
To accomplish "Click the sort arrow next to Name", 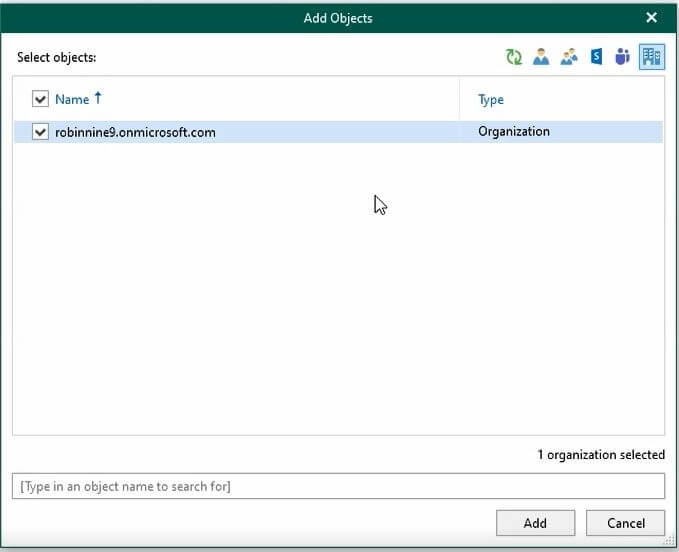I will 98,98.
